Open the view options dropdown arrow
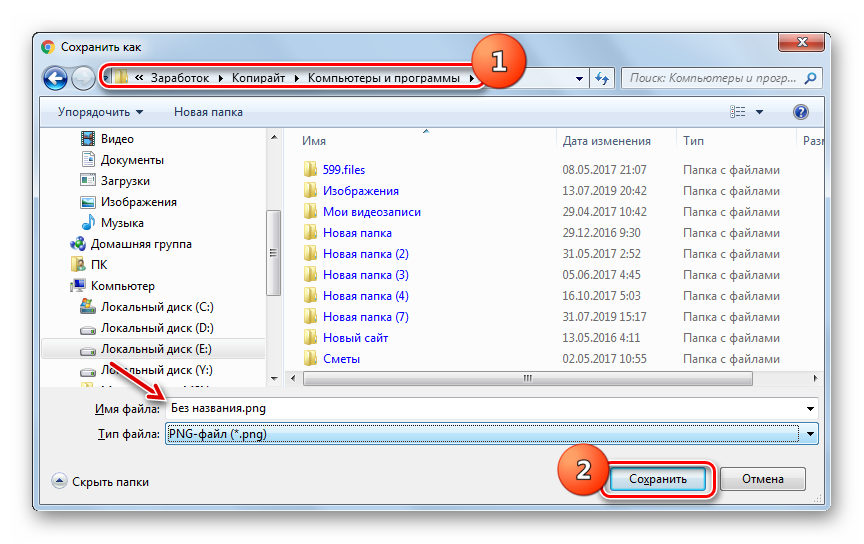The height and width of the screenshot is (544, 864). (x=760, y=112)
